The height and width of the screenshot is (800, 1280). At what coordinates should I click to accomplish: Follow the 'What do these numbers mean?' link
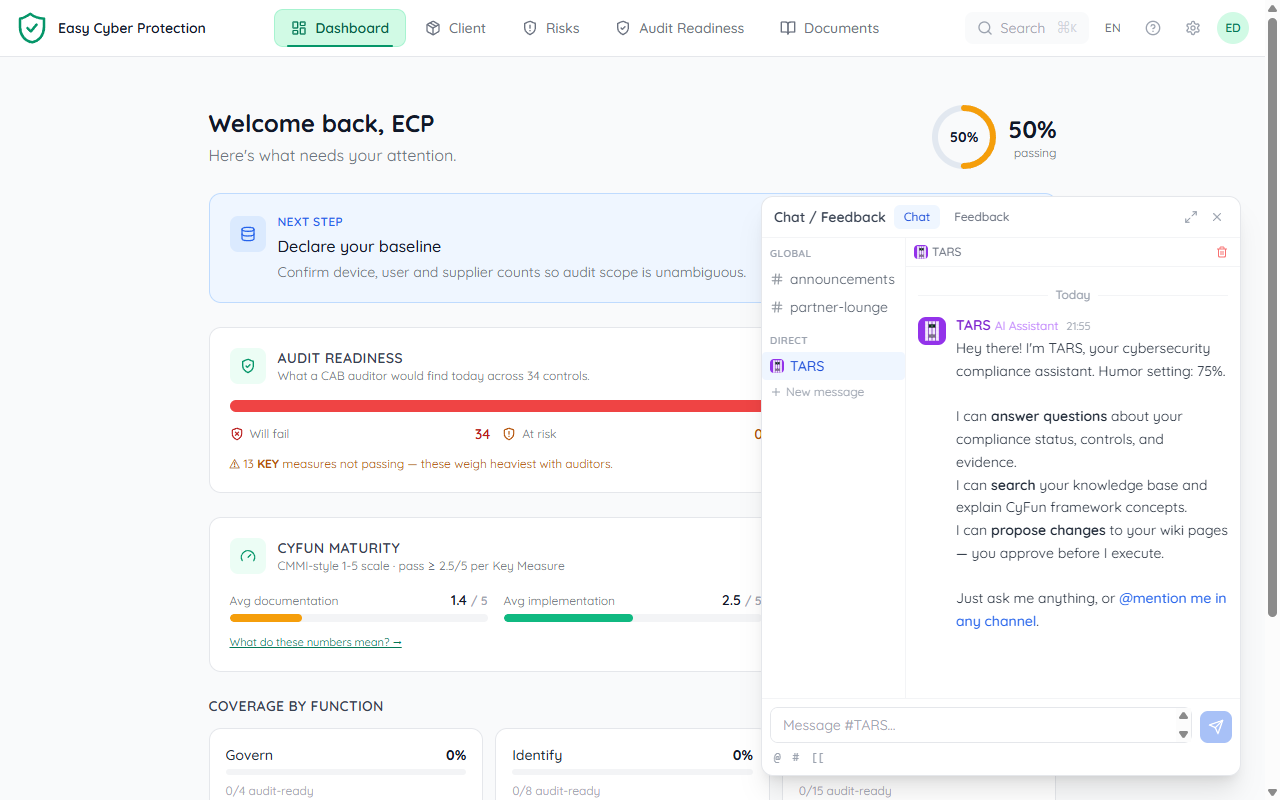315,642
